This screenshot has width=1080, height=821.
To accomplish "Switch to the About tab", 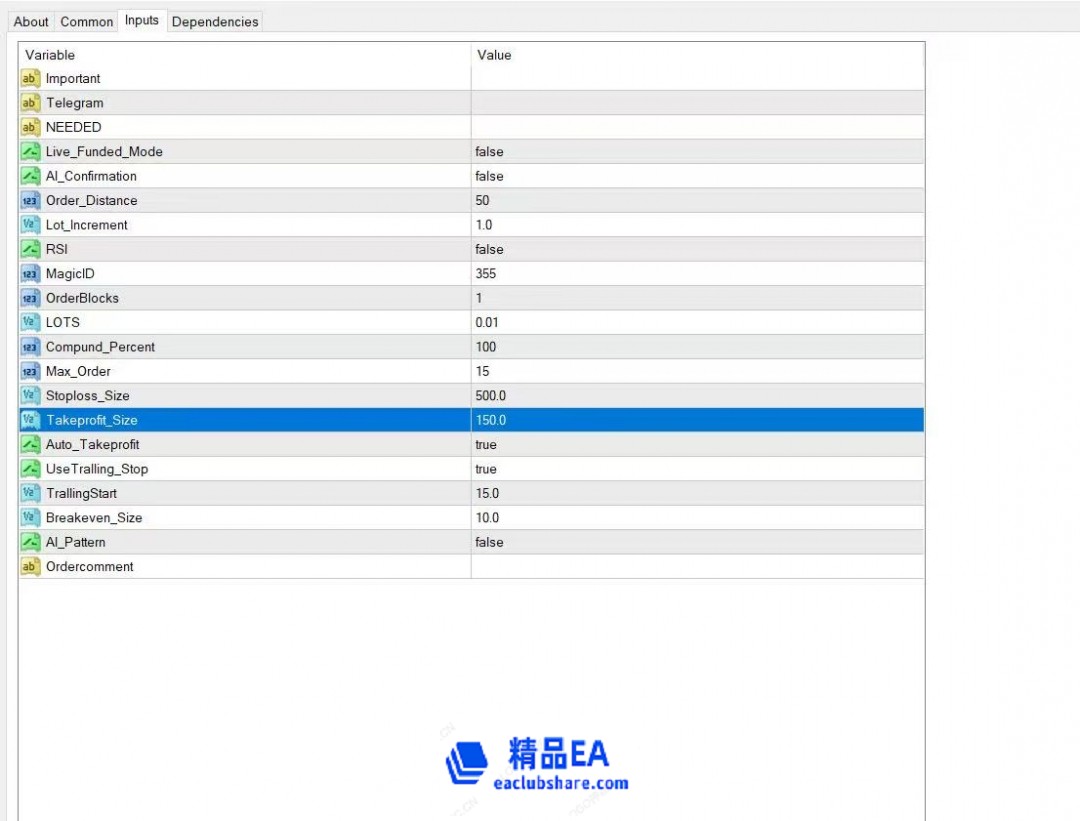I will 31,21.
